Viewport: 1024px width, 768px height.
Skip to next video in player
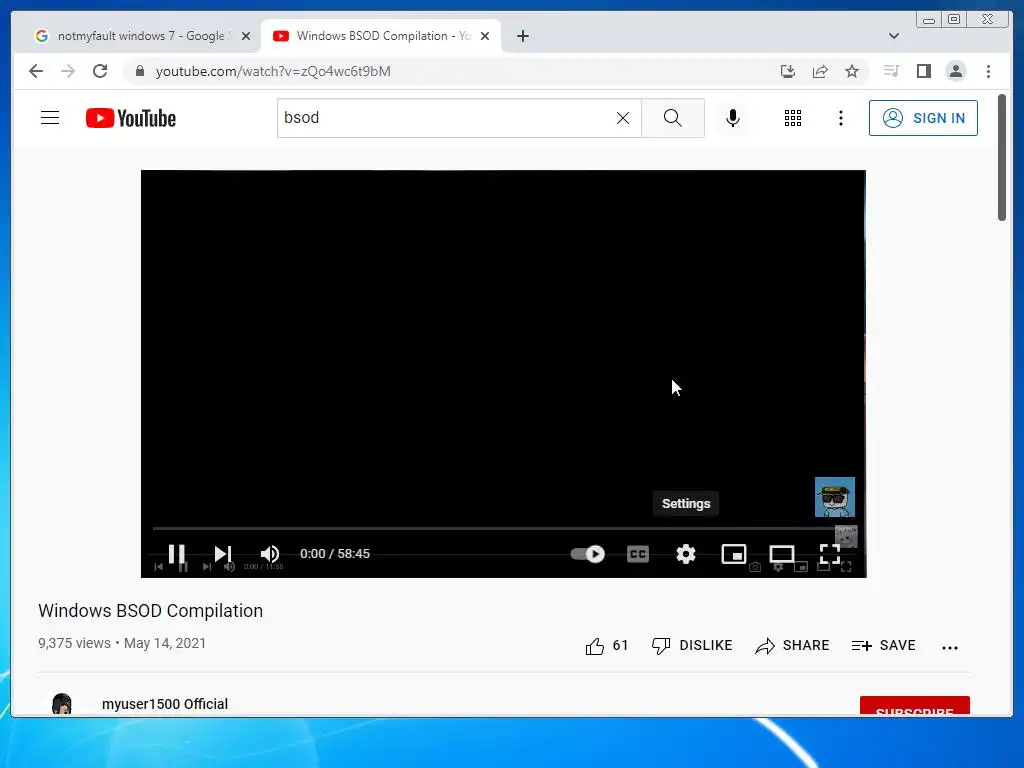coord(223,554)
